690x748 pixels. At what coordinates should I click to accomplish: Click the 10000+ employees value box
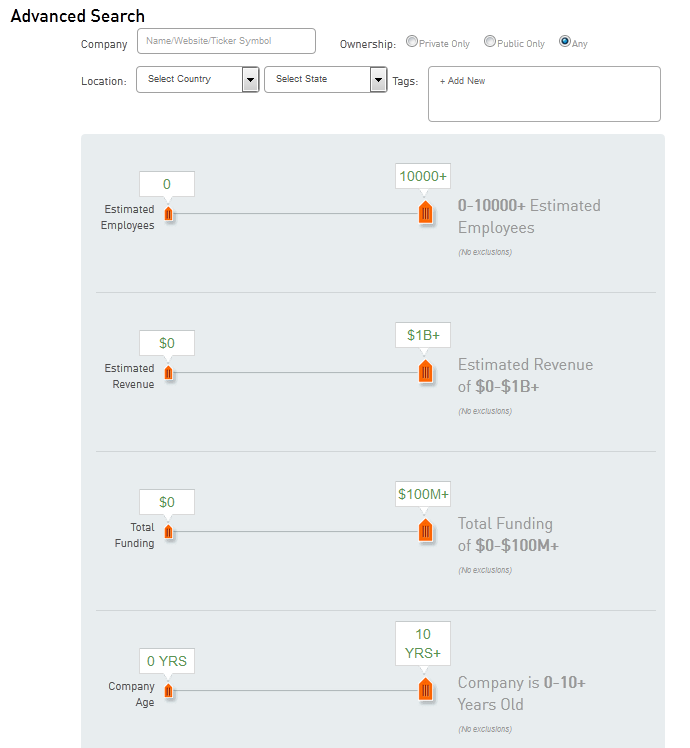coord(423,176)
